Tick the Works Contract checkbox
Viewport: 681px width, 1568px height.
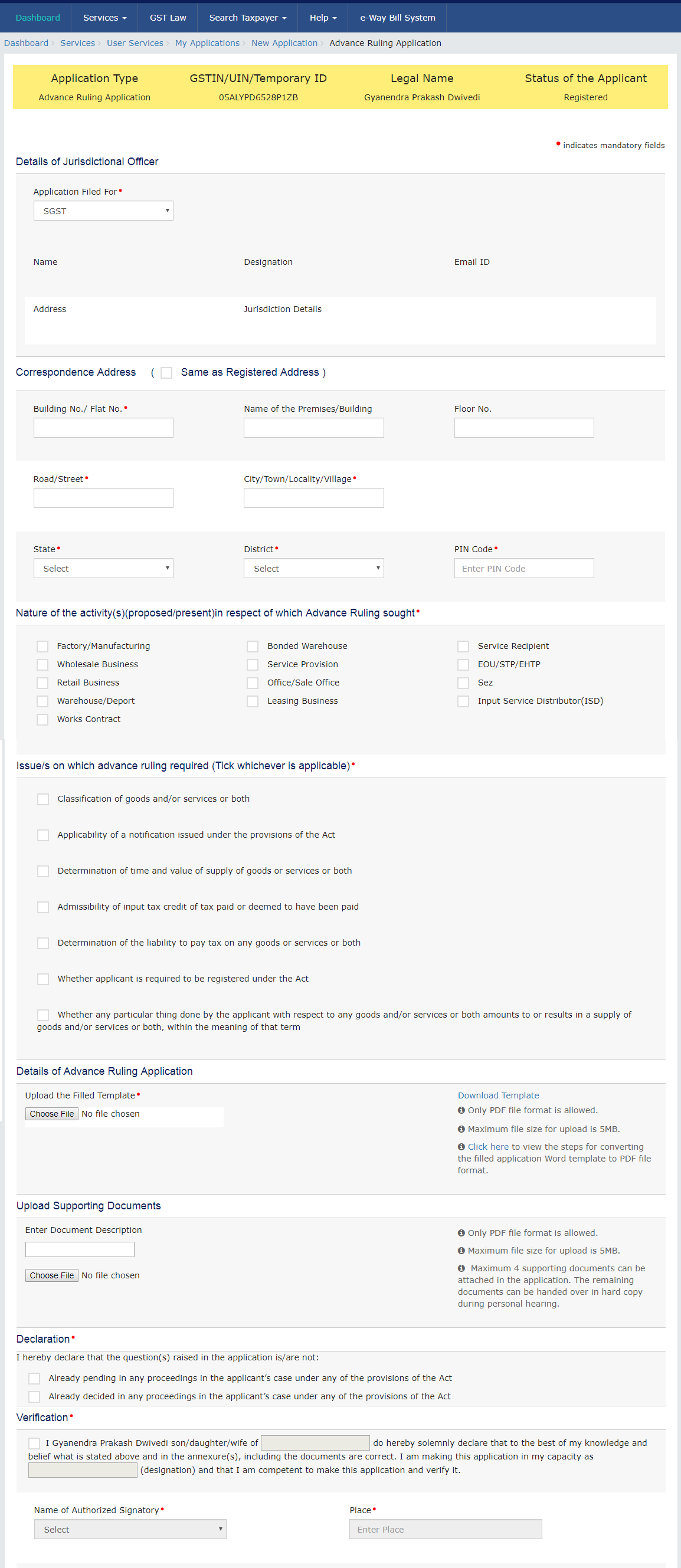tap(42, 720)
